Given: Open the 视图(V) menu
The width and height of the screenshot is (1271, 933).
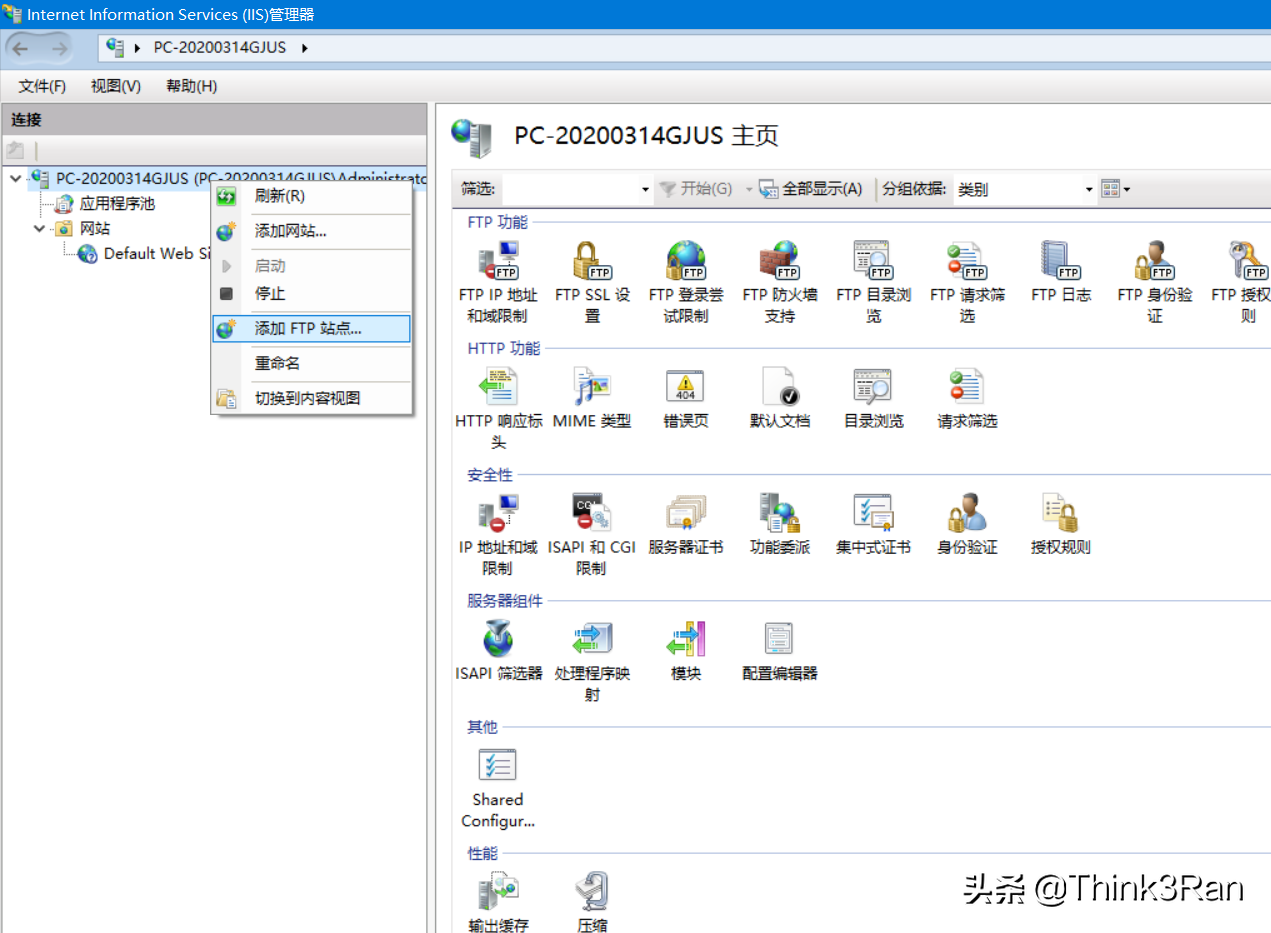Looking at the screenshot, I should (x=116, y=86).
